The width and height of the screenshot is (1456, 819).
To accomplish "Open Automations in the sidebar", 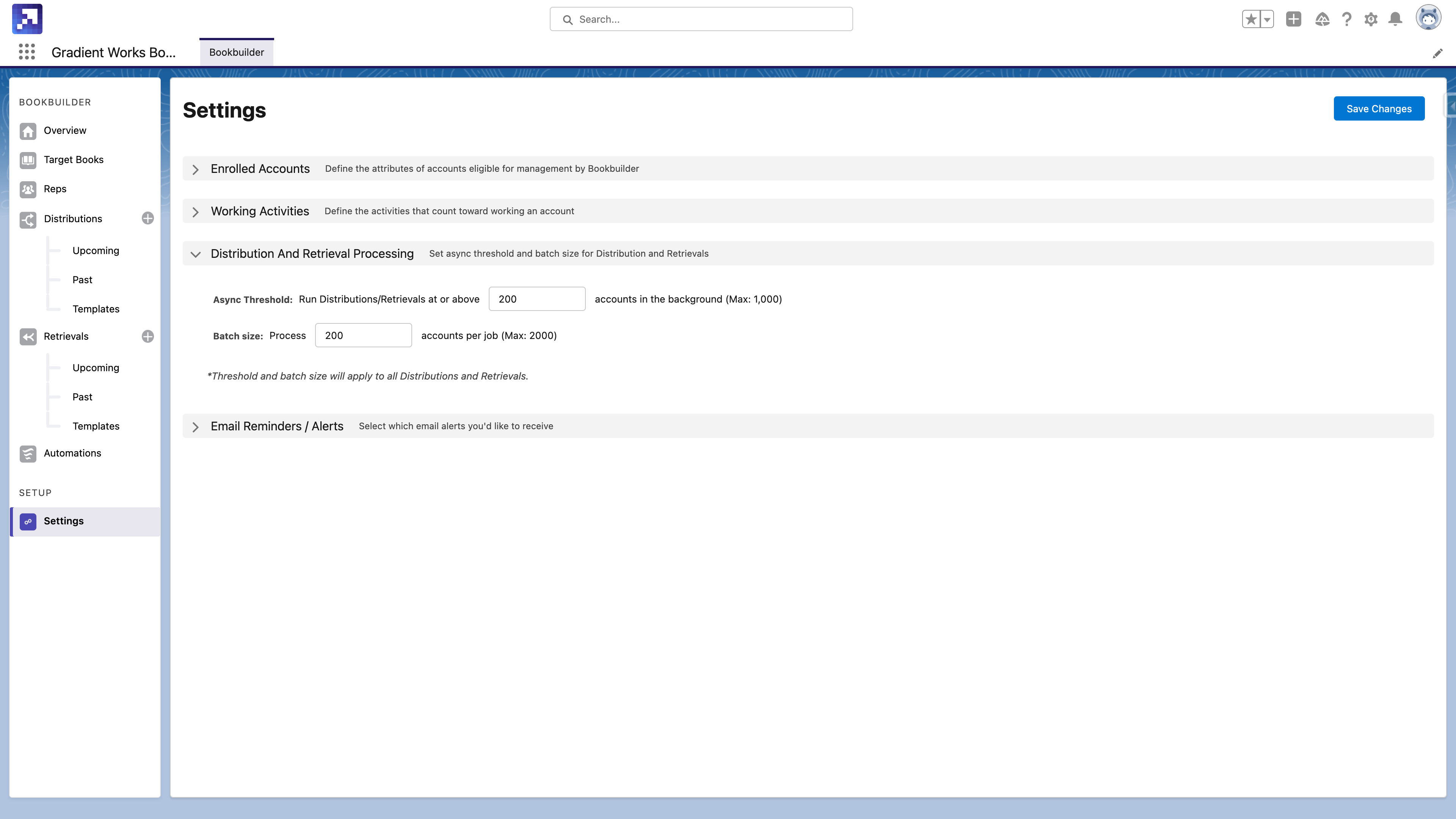I will [x=72, y=453].
